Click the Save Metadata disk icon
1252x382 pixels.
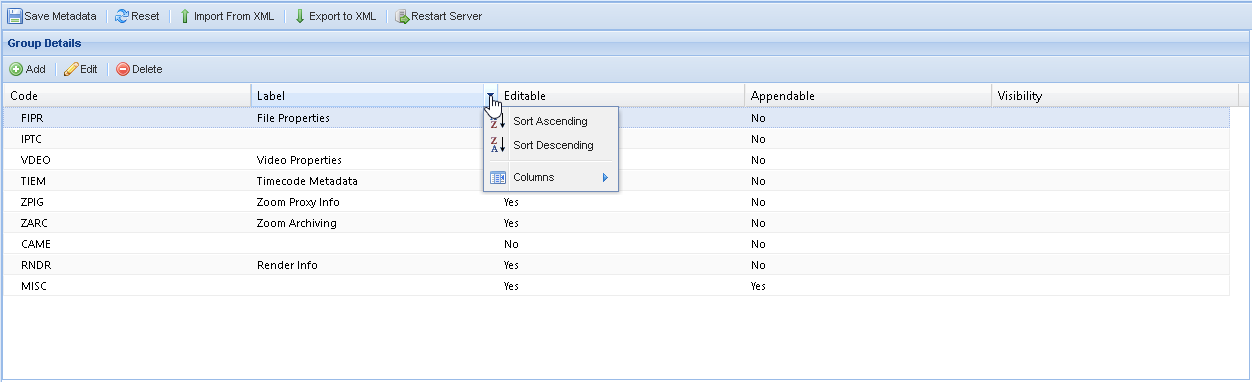pyautogui.click(x=15, y=16)
